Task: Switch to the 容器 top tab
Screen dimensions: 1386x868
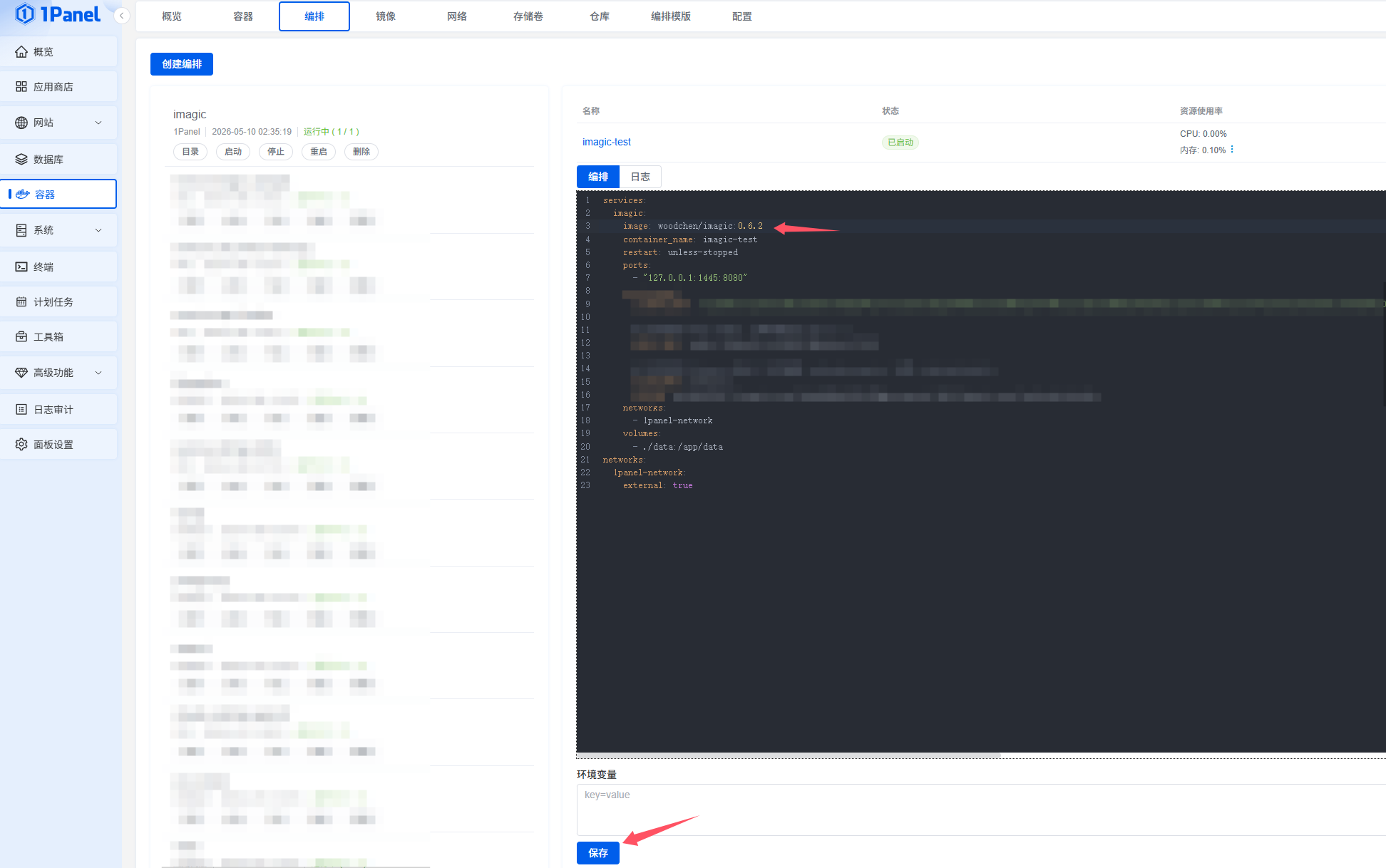Action: point(243,16)
